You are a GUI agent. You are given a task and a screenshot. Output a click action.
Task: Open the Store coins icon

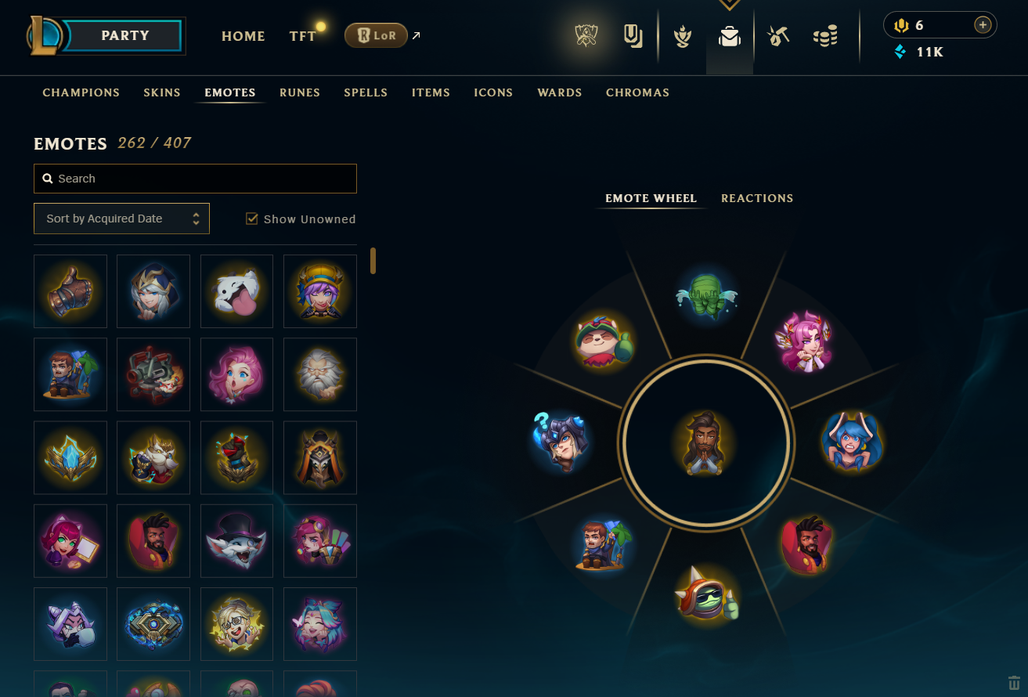click(825, 36)
